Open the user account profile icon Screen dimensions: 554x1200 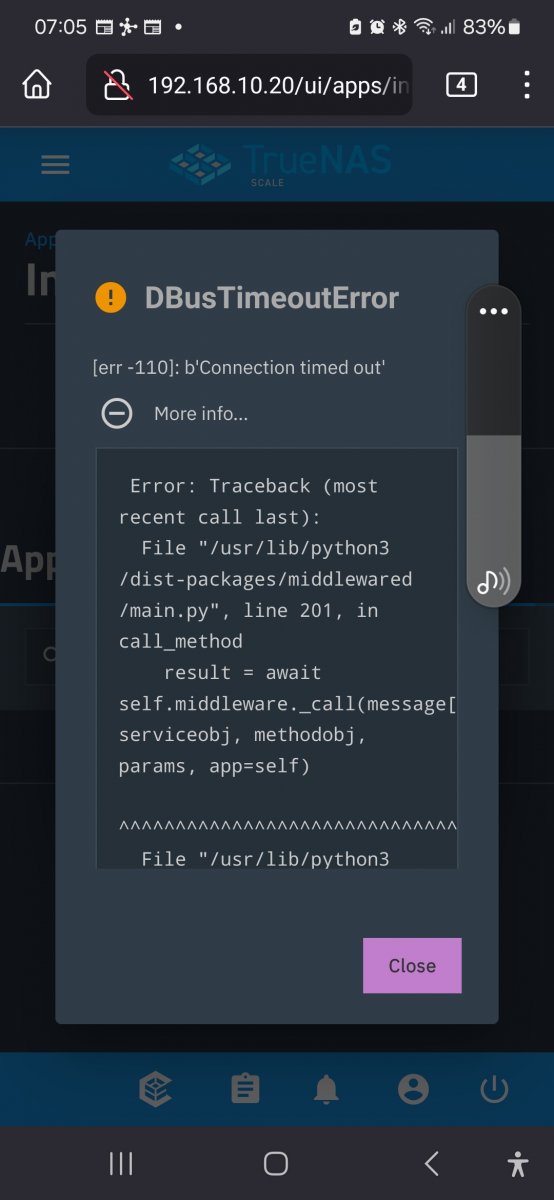[413, 1089]
